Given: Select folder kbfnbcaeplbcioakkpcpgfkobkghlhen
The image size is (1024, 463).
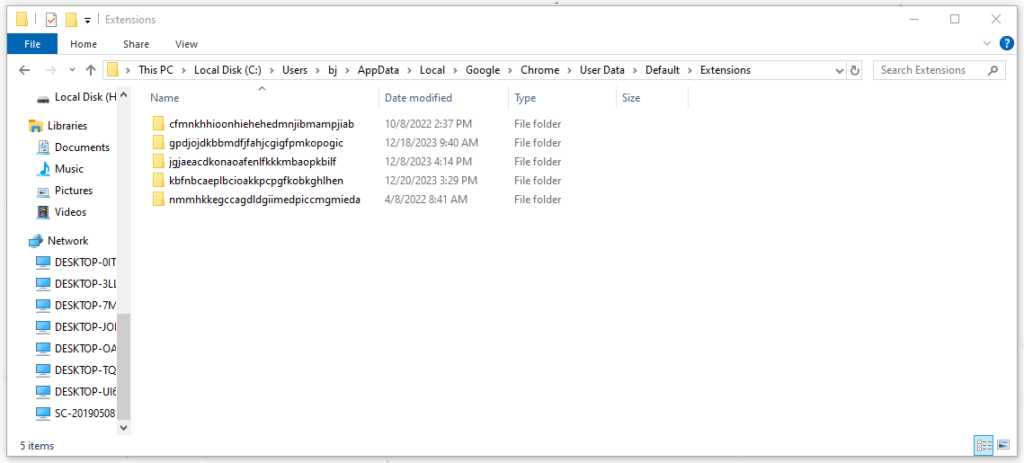Looking at the screenshot, I should [x=256, y=180].
